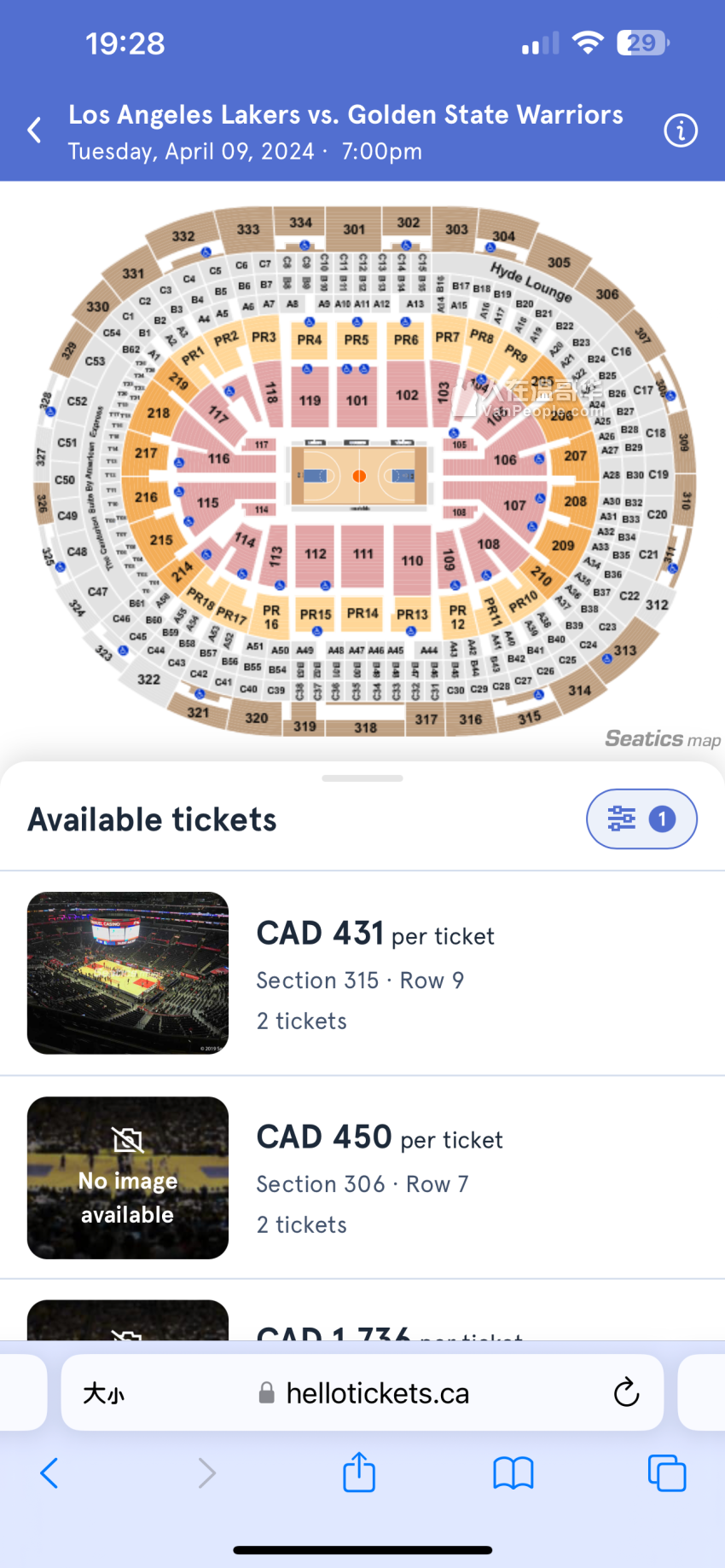Open the Section 315 seat view thumbnail
Image resolution: width=725 pixels, height=1568 pixels.
point(128,973)
